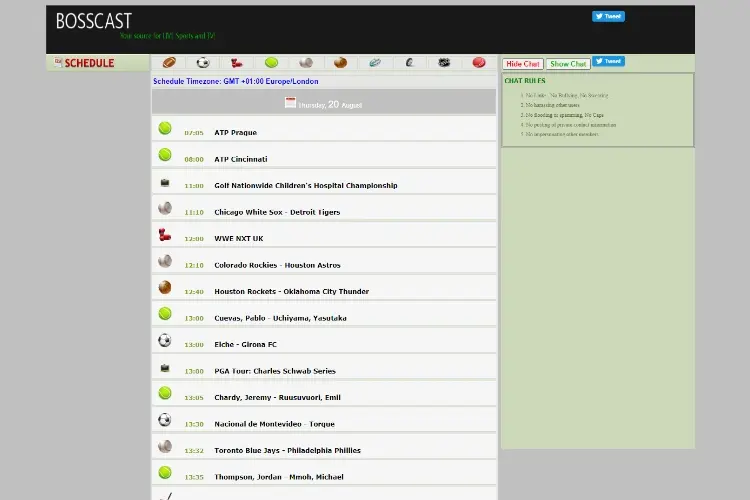Click the 08:00 time of ATP Cincinnati
The height and width of the screenshot is (500, 750).
coord(194,159)
